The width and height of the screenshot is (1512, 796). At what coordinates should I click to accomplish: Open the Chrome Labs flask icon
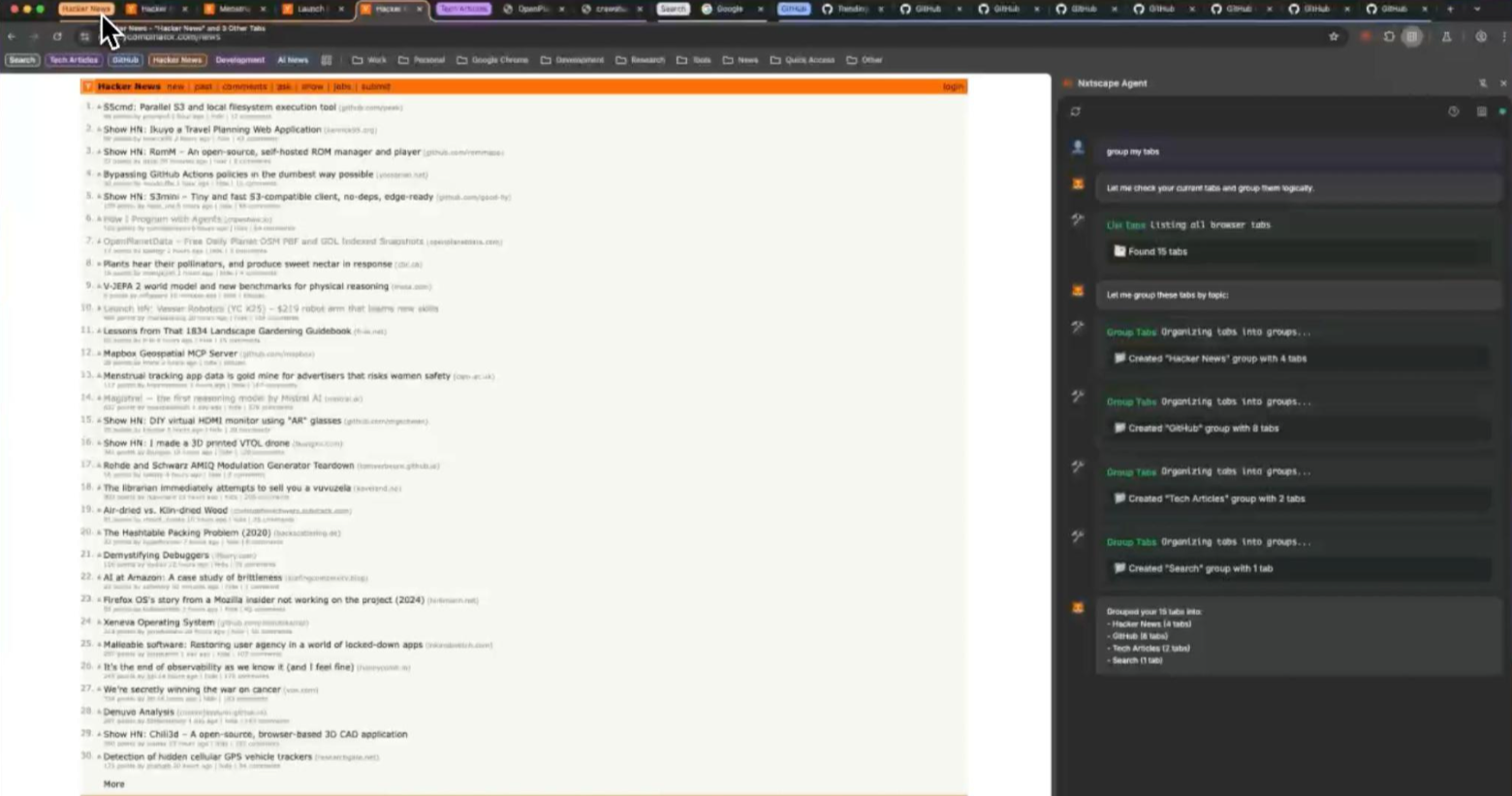click(1446, 37)
